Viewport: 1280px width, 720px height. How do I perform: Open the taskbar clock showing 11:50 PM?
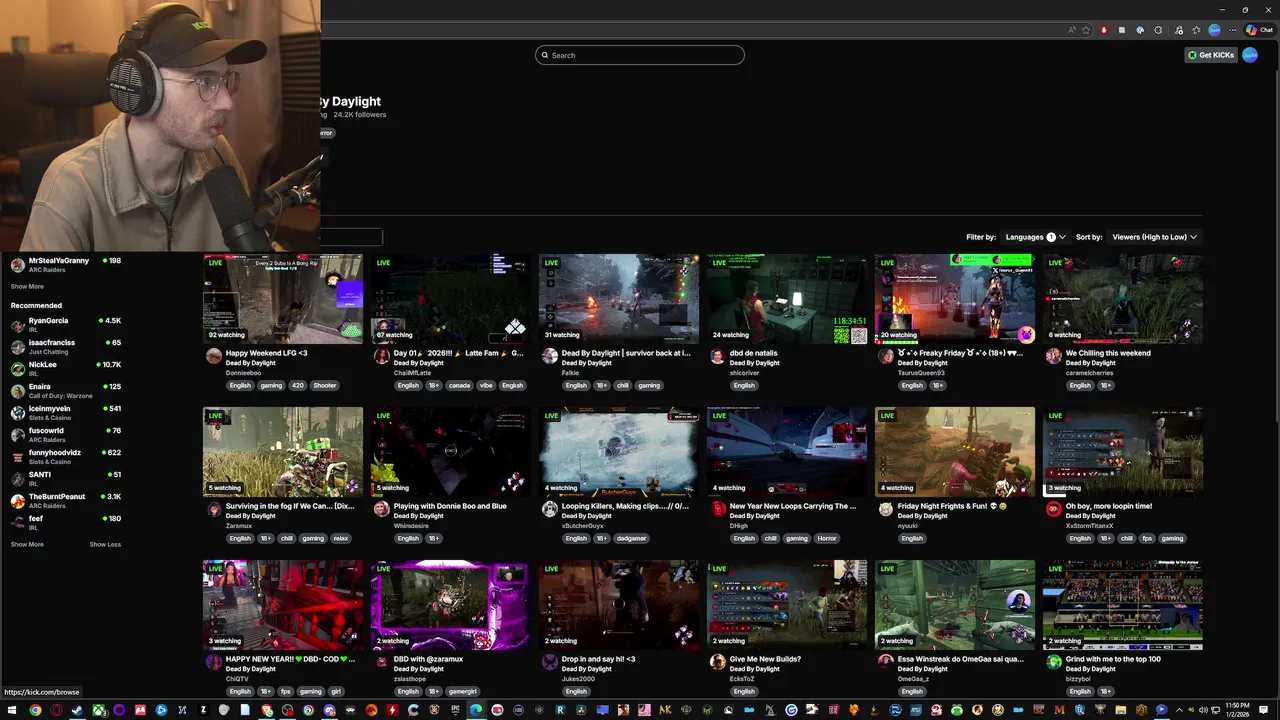(x=1237, y=710)
